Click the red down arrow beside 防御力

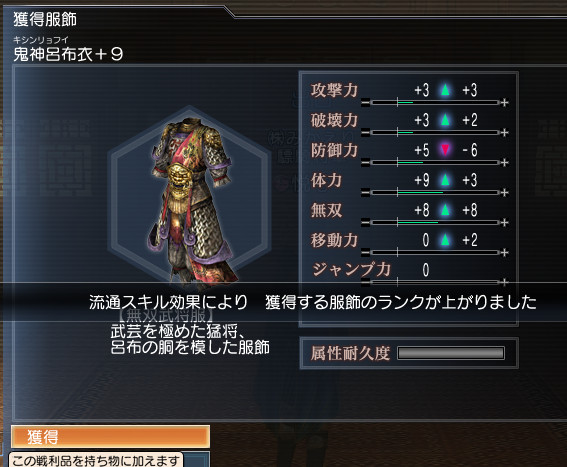(x=446, y=150)
